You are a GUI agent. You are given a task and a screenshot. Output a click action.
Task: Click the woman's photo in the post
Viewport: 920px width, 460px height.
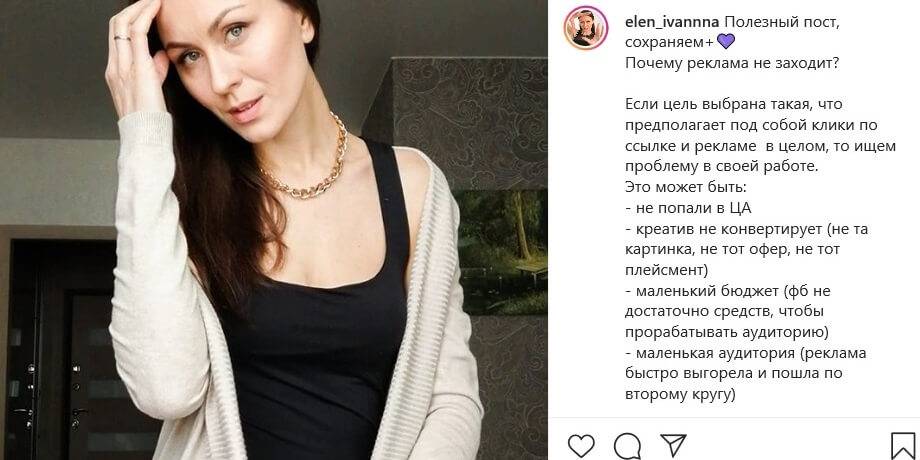pyautogui.click(x=273, y=230)
